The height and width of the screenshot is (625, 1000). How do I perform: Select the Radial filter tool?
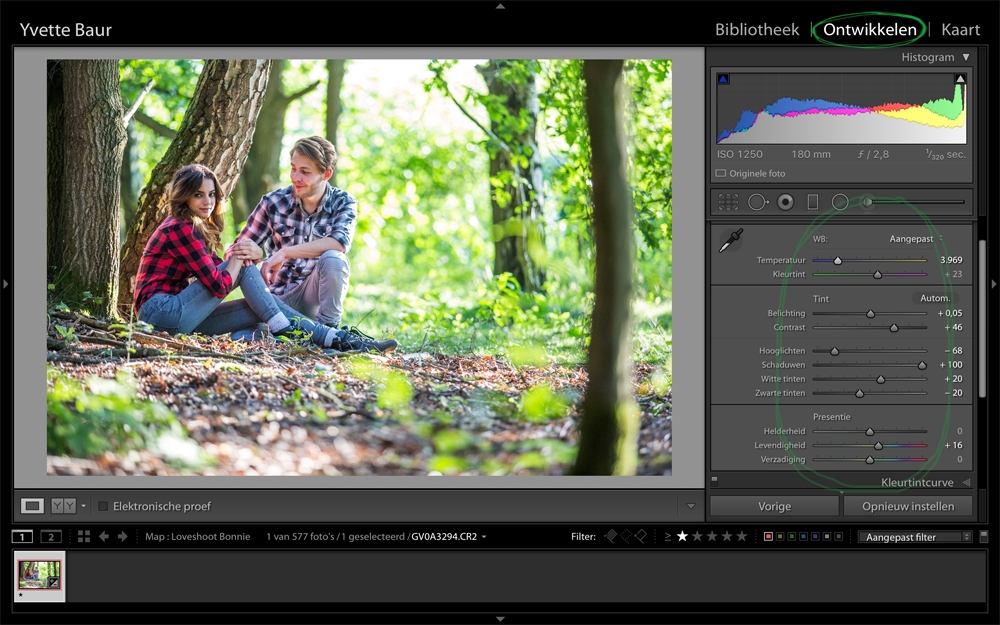coord(838,201)
